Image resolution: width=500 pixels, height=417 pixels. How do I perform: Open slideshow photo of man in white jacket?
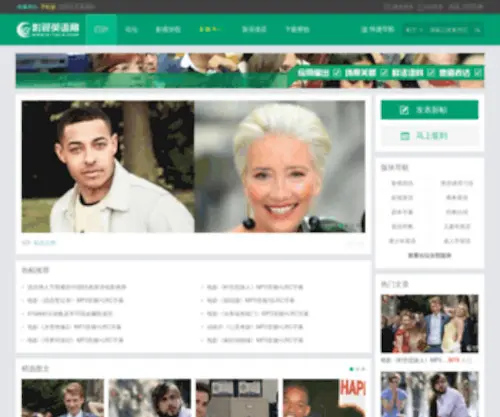tap(108, 167)
